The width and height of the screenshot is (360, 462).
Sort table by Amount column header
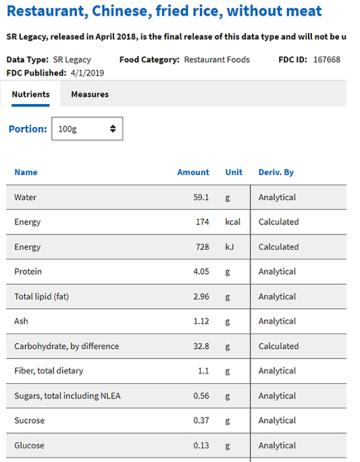pos(193,172)
